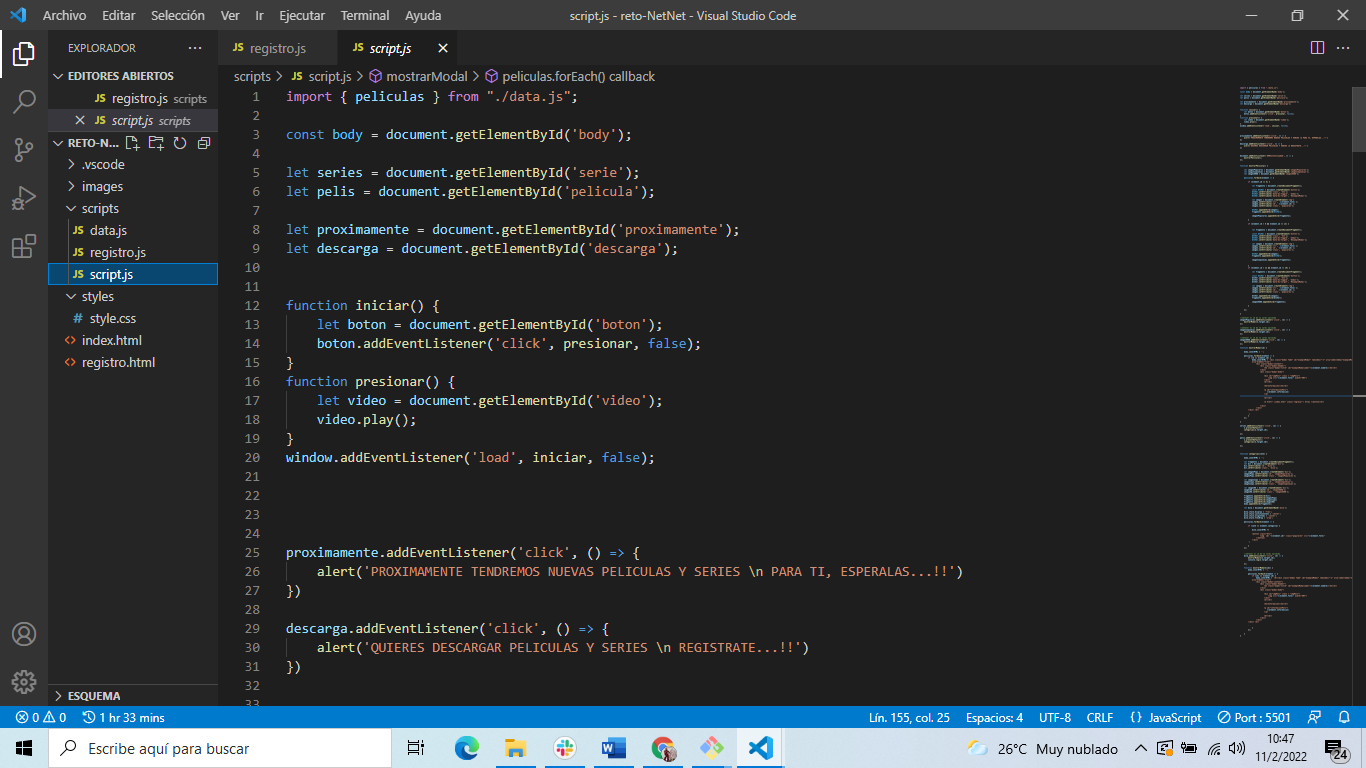
Task: Refresh the explorer file tree
Action: [x=180, y=143]
